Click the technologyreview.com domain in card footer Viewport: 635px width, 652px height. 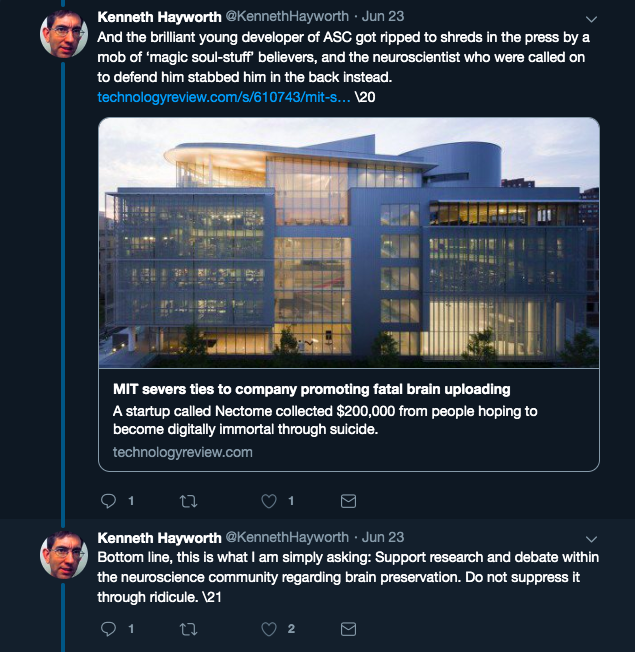(x=183, y=452)
